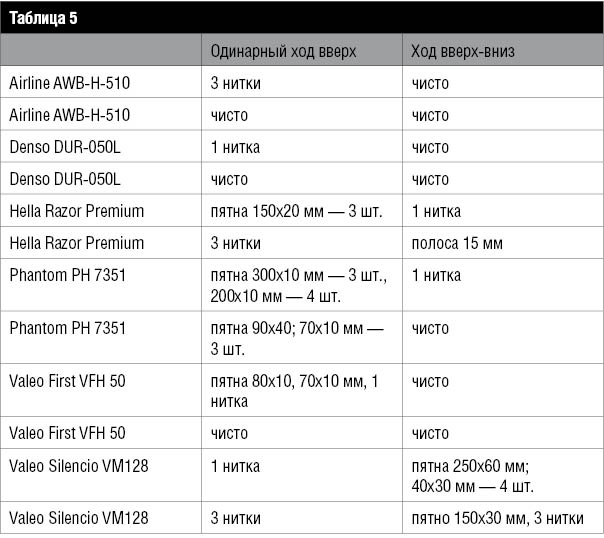Click "1 нитка" cell beside "пятна 250x60 мм"

tap(235, 466)
